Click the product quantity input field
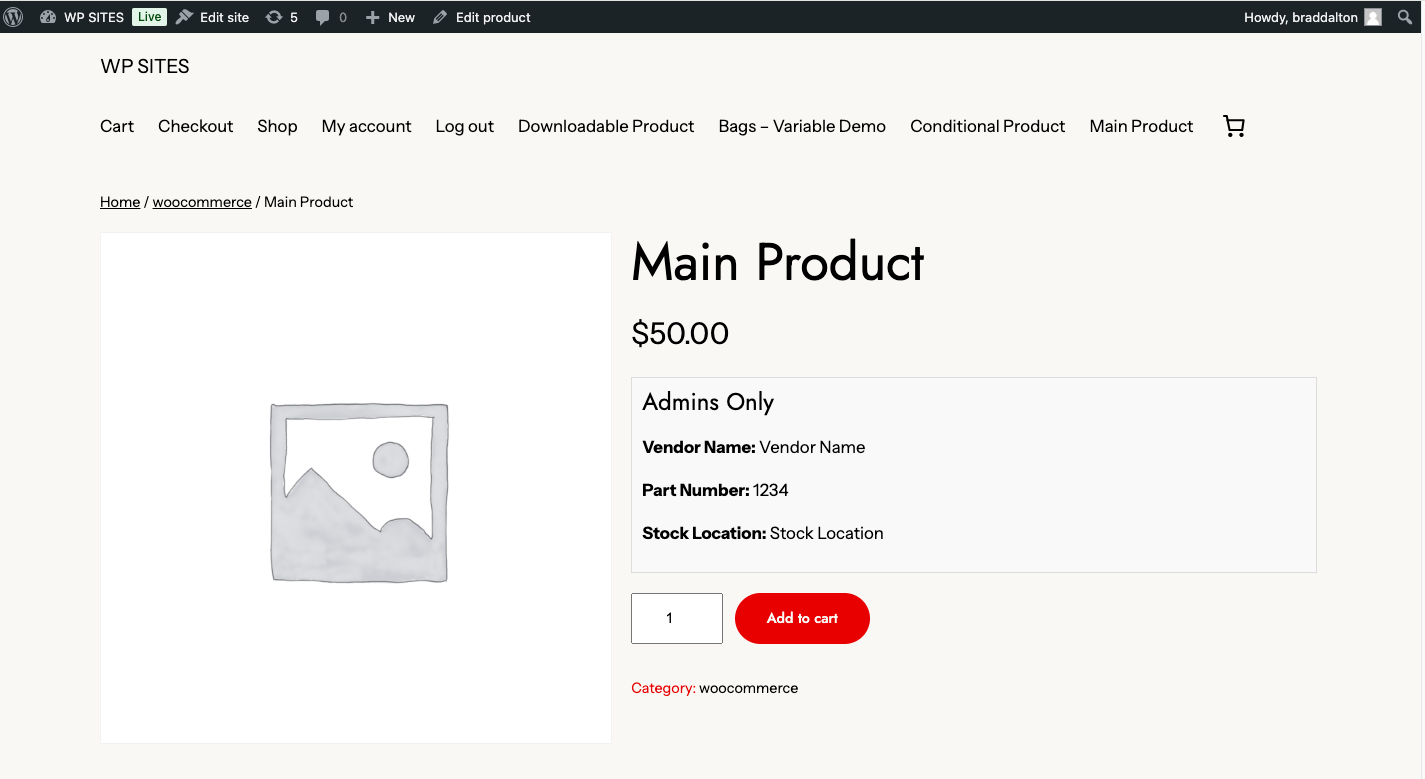Image resolution: width=1425 pixels, height=779 pixels. (x=676, y=618)
